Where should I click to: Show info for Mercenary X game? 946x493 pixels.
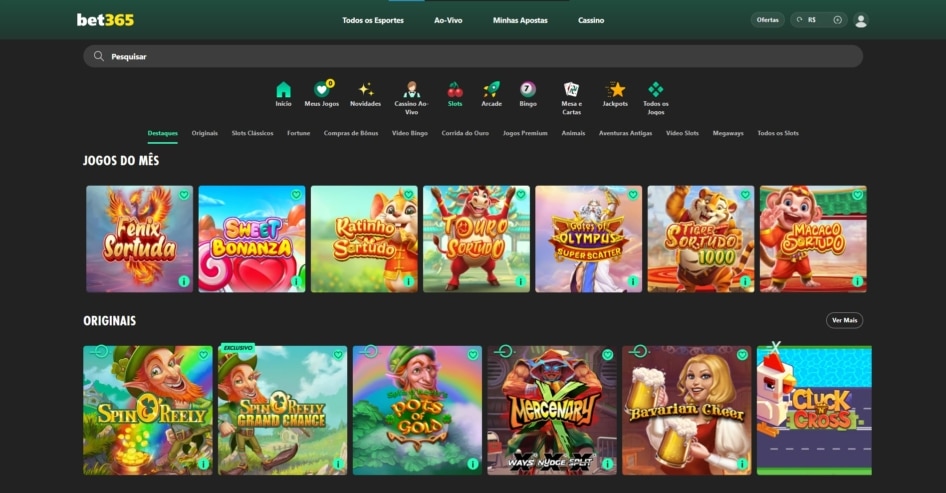coord(608,463)
